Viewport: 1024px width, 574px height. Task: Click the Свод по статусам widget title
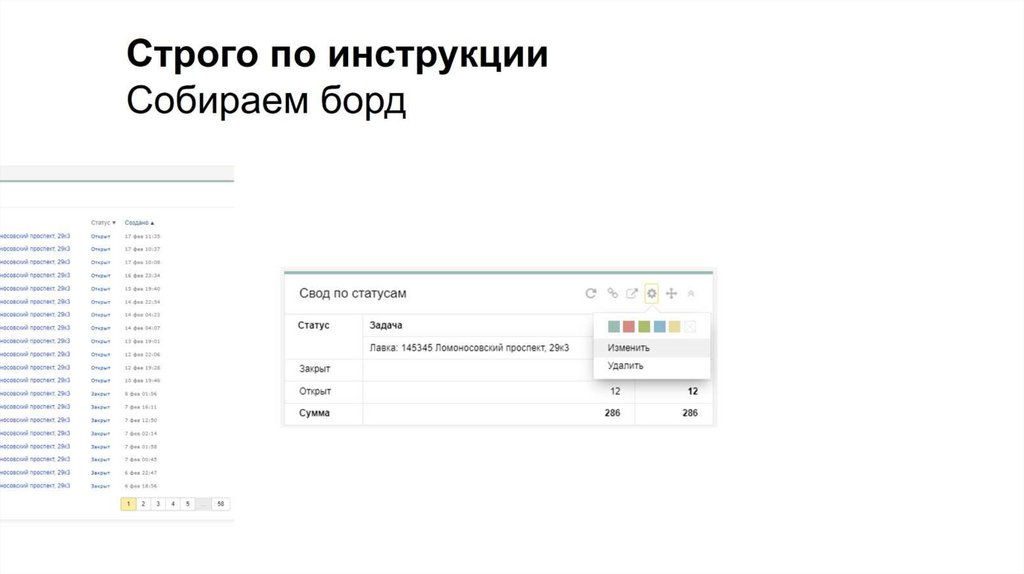(353, 293)
